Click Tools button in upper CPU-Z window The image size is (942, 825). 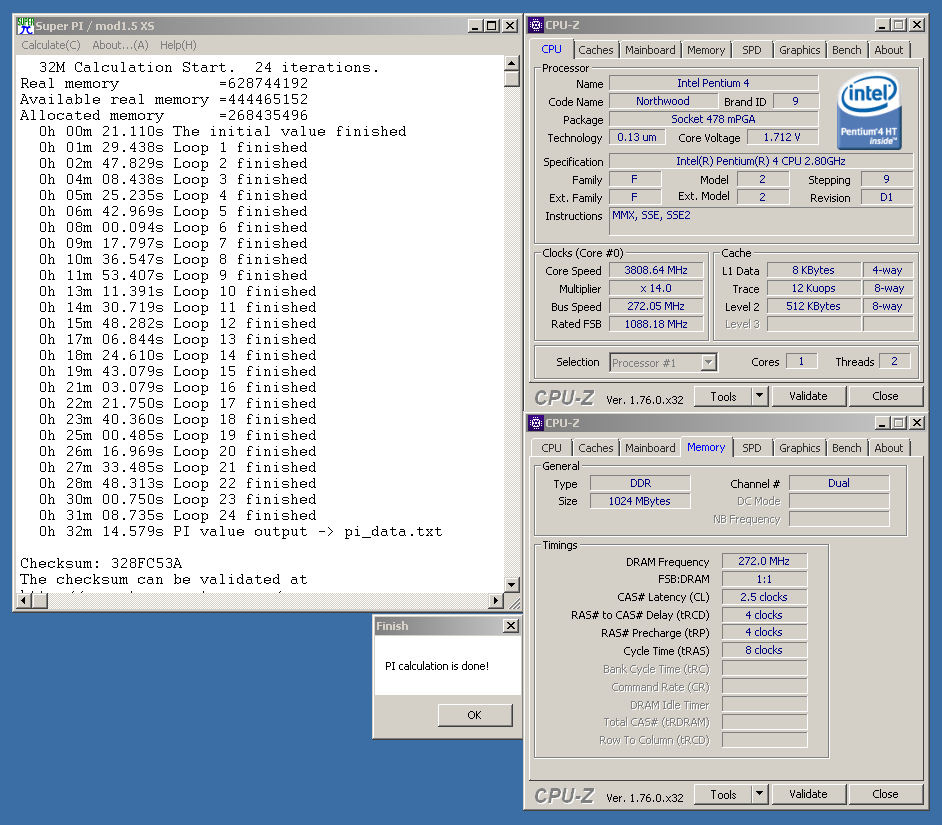point(723,396)
